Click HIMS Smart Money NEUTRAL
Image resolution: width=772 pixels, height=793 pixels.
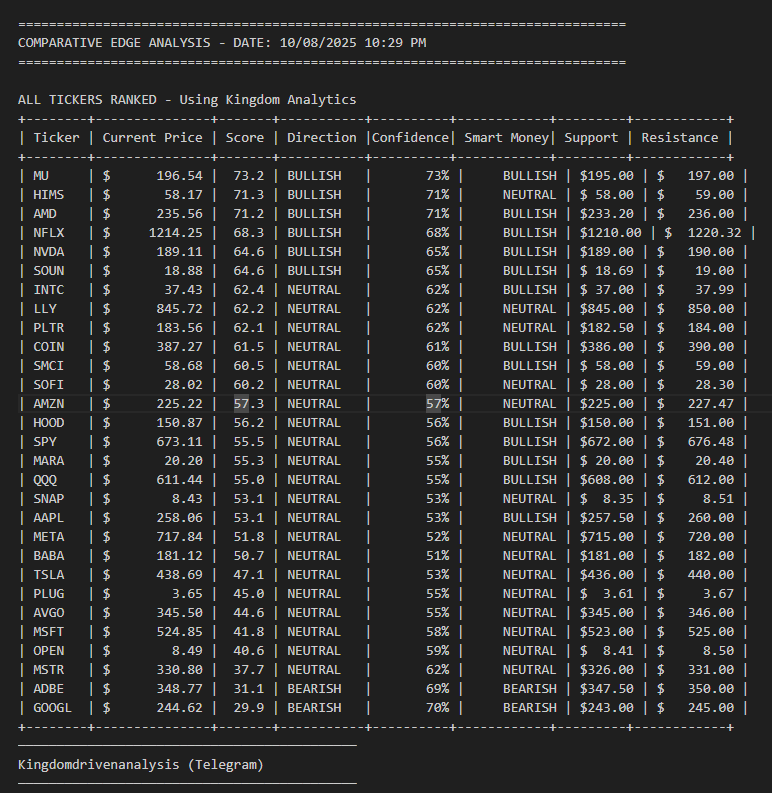coord(530,195)
